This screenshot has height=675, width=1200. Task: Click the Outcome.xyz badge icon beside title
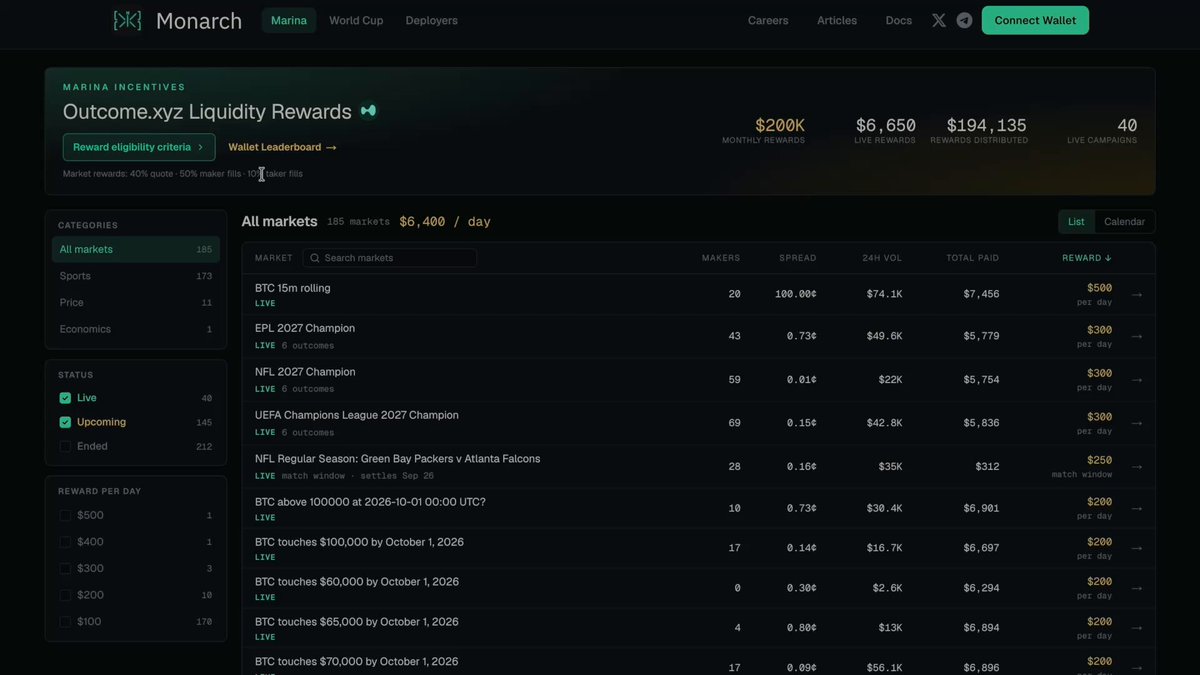[368, 111]
